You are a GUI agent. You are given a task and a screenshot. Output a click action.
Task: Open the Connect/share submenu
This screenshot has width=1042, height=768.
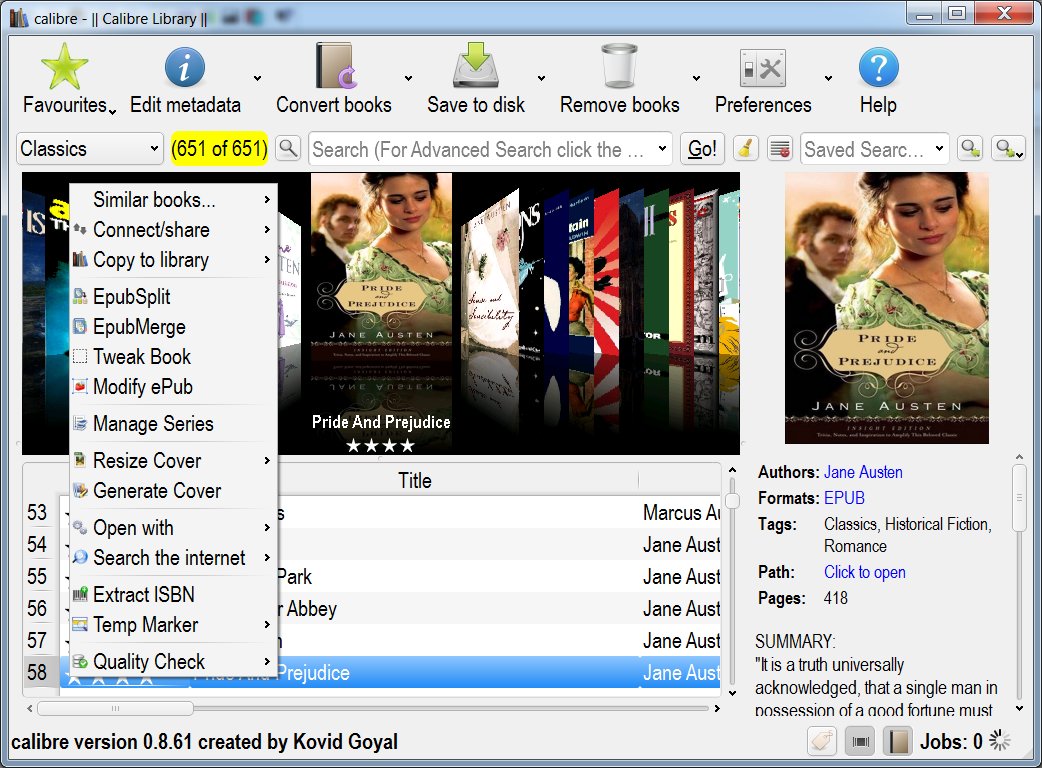pos(173,229)
